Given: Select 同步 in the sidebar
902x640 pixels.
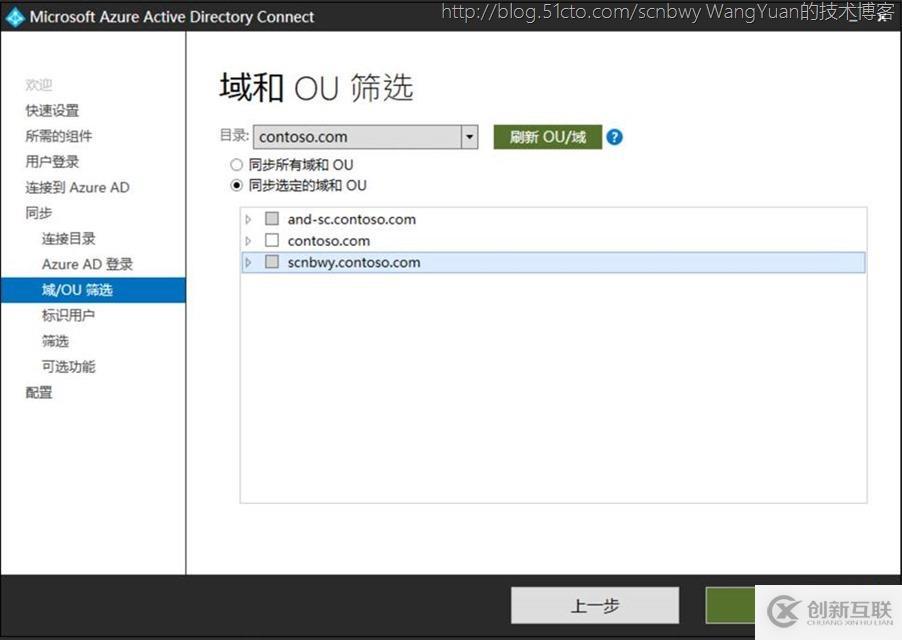Looking at the screenshot, I should [39, 213].
